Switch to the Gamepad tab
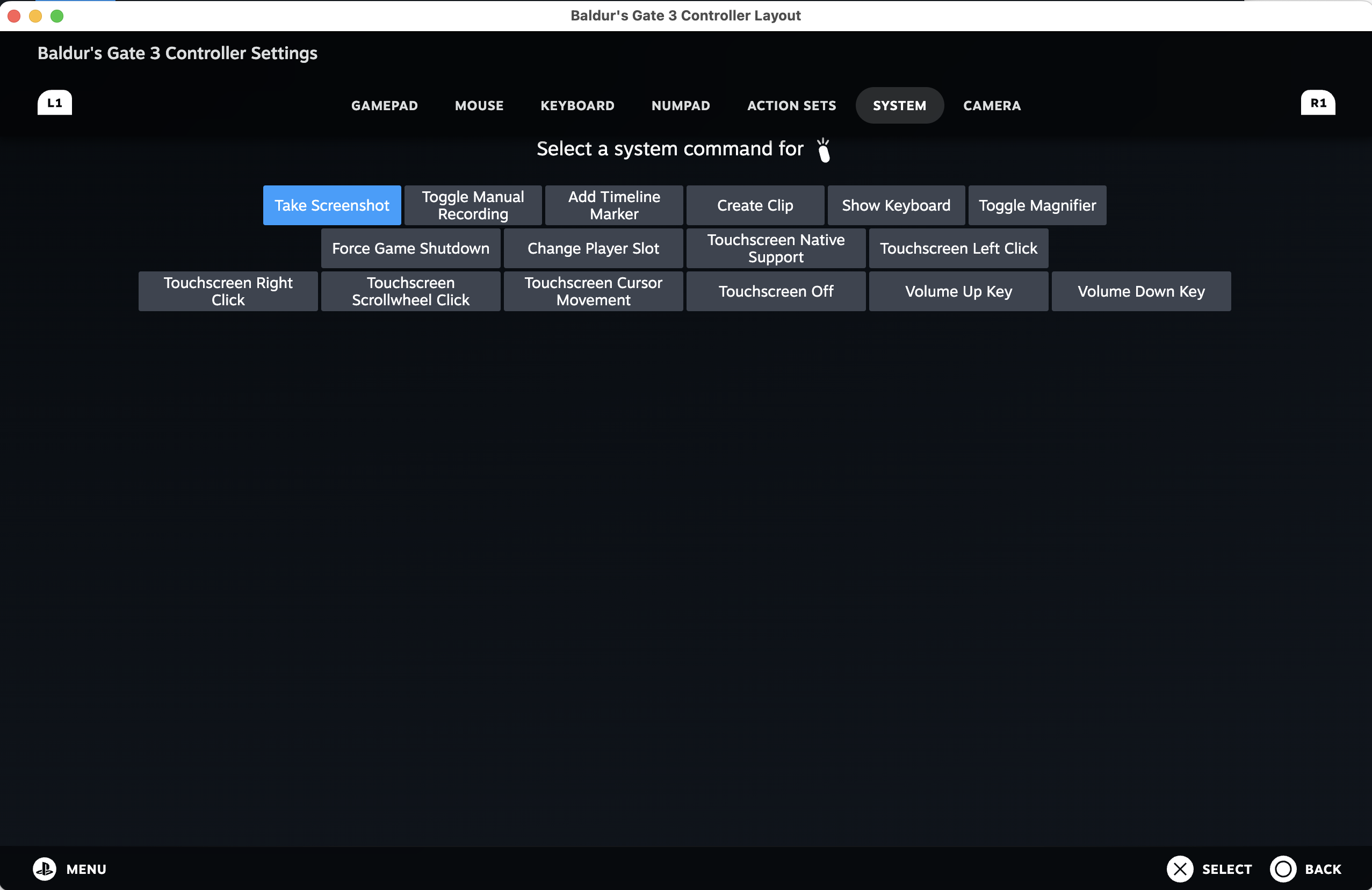Viewport: 1372px width, 890px height. tap(385, 105)
